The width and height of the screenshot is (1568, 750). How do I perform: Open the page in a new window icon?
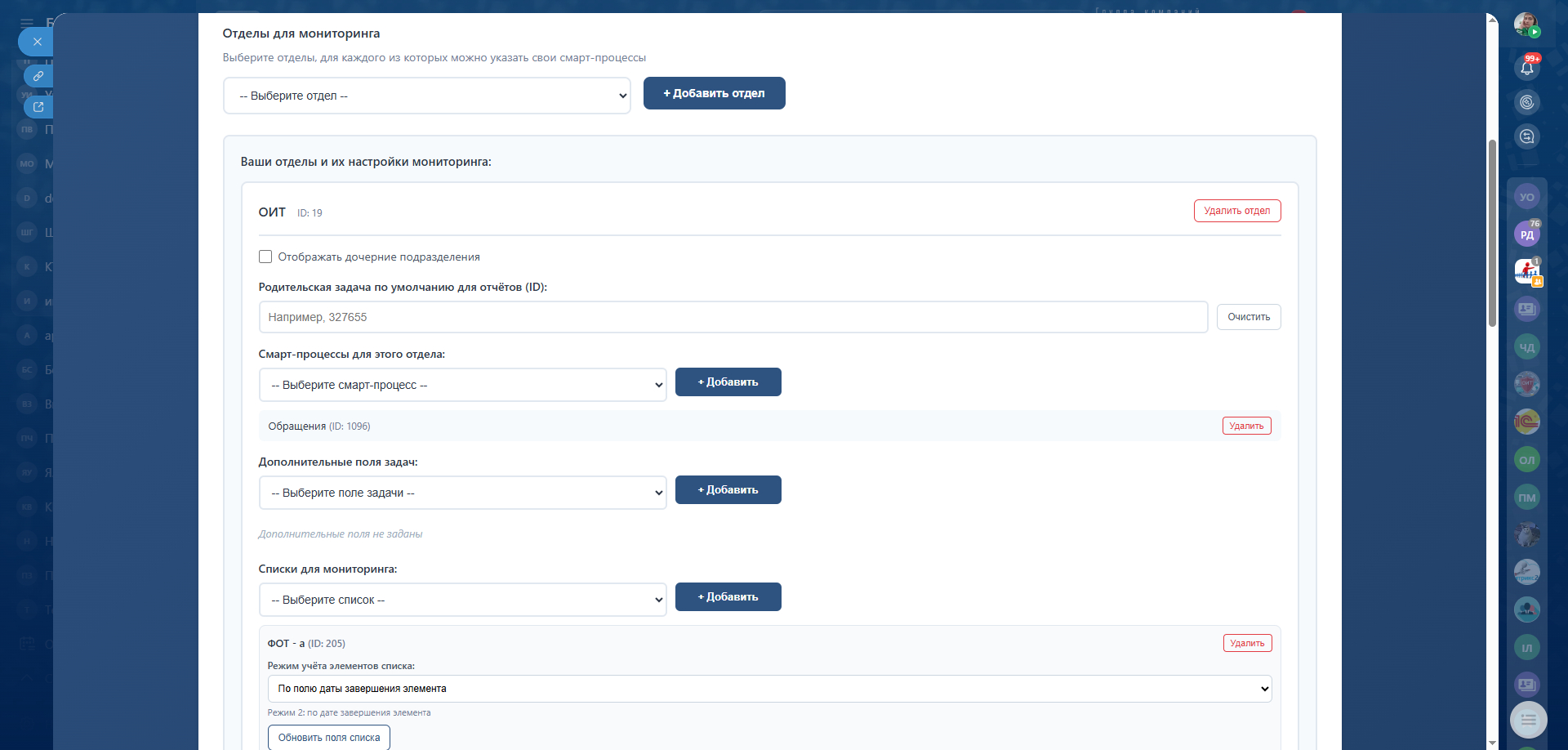coord(38,107)
